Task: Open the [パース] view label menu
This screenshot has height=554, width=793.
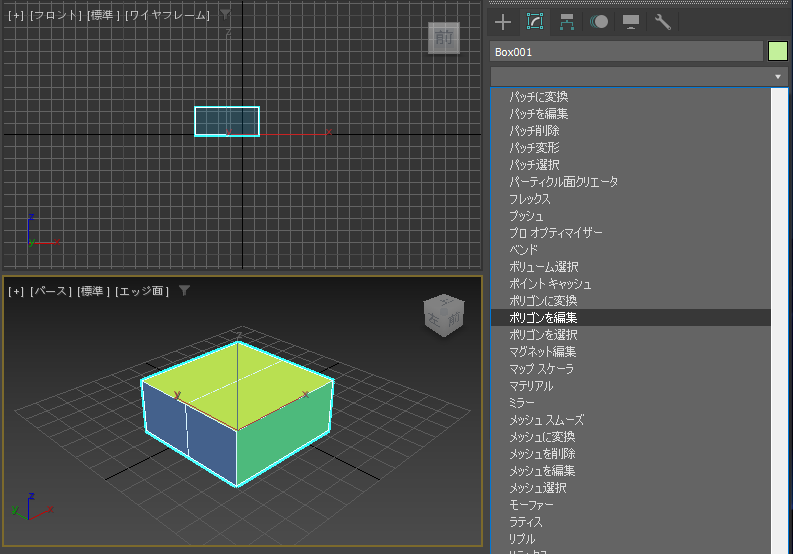Action: tap(51, 291)
